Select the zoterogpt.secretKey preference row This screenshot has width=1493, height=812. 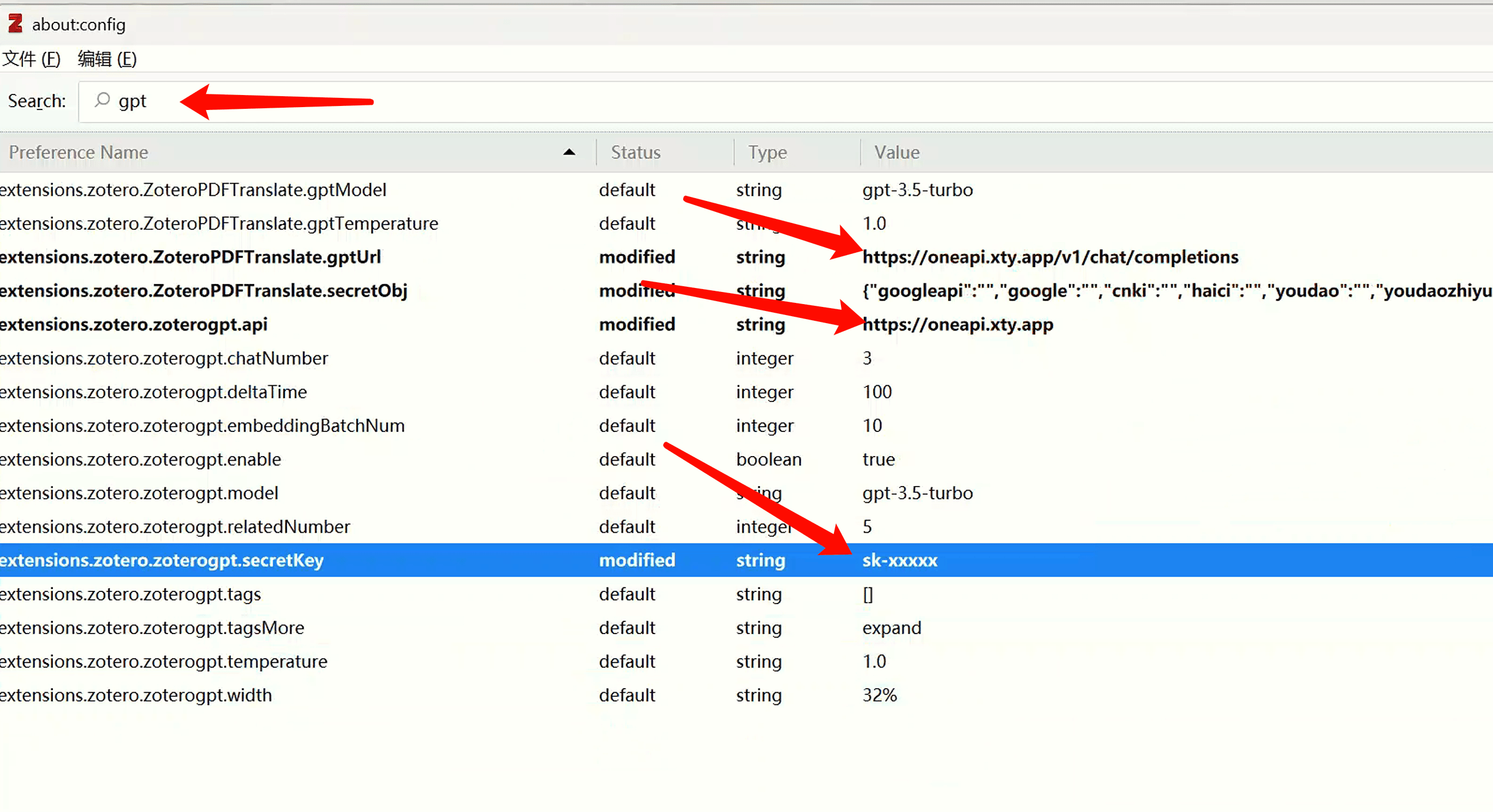[162, 560]
